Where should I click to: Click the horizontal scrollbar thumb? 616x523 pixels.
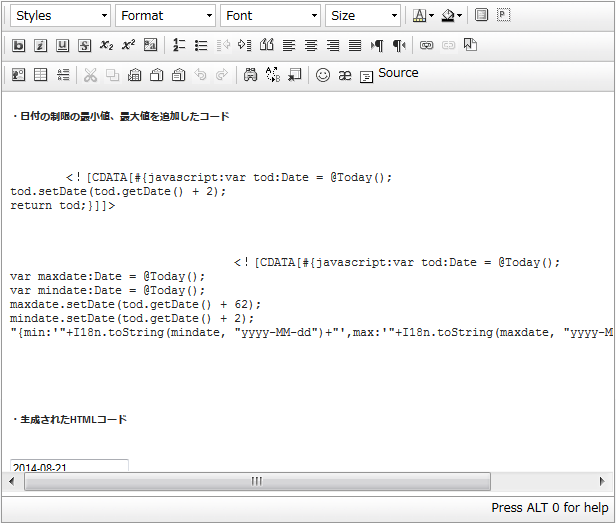point(257,481)
